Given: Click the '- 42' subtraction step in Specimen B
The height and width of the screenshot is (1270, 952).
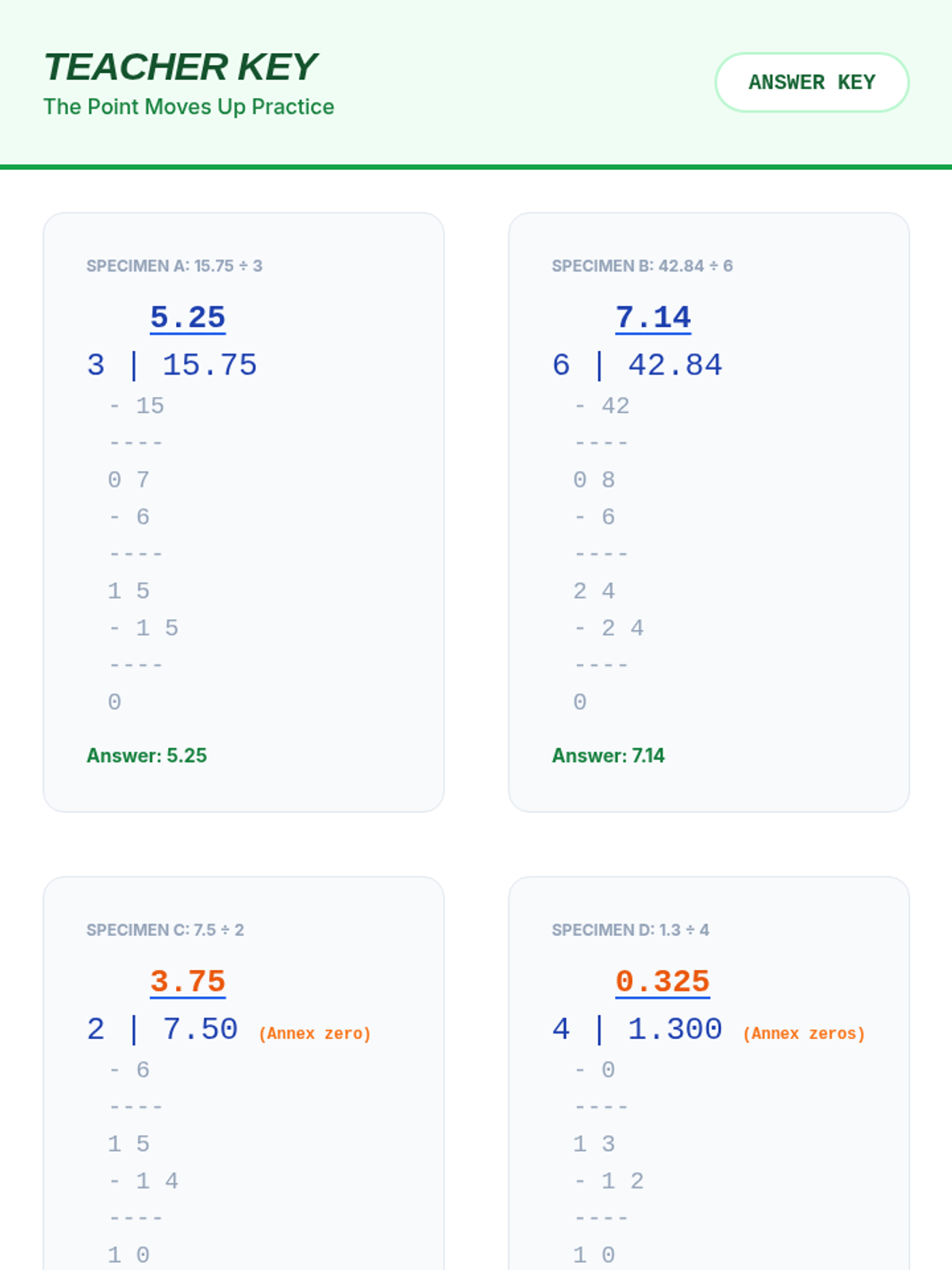Looking at the screenshot, I should [x=602, y=406].
